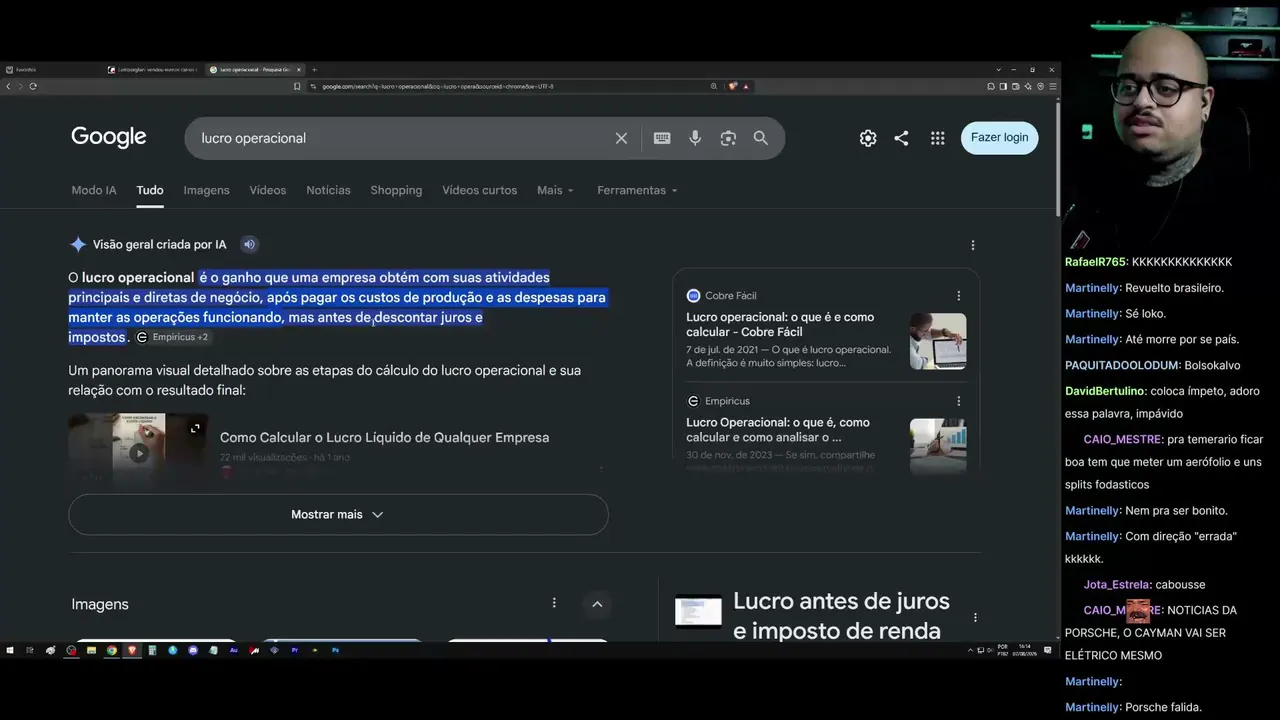Switch to the Vídeos tab
1280x720 pixels.
(268, 190)
